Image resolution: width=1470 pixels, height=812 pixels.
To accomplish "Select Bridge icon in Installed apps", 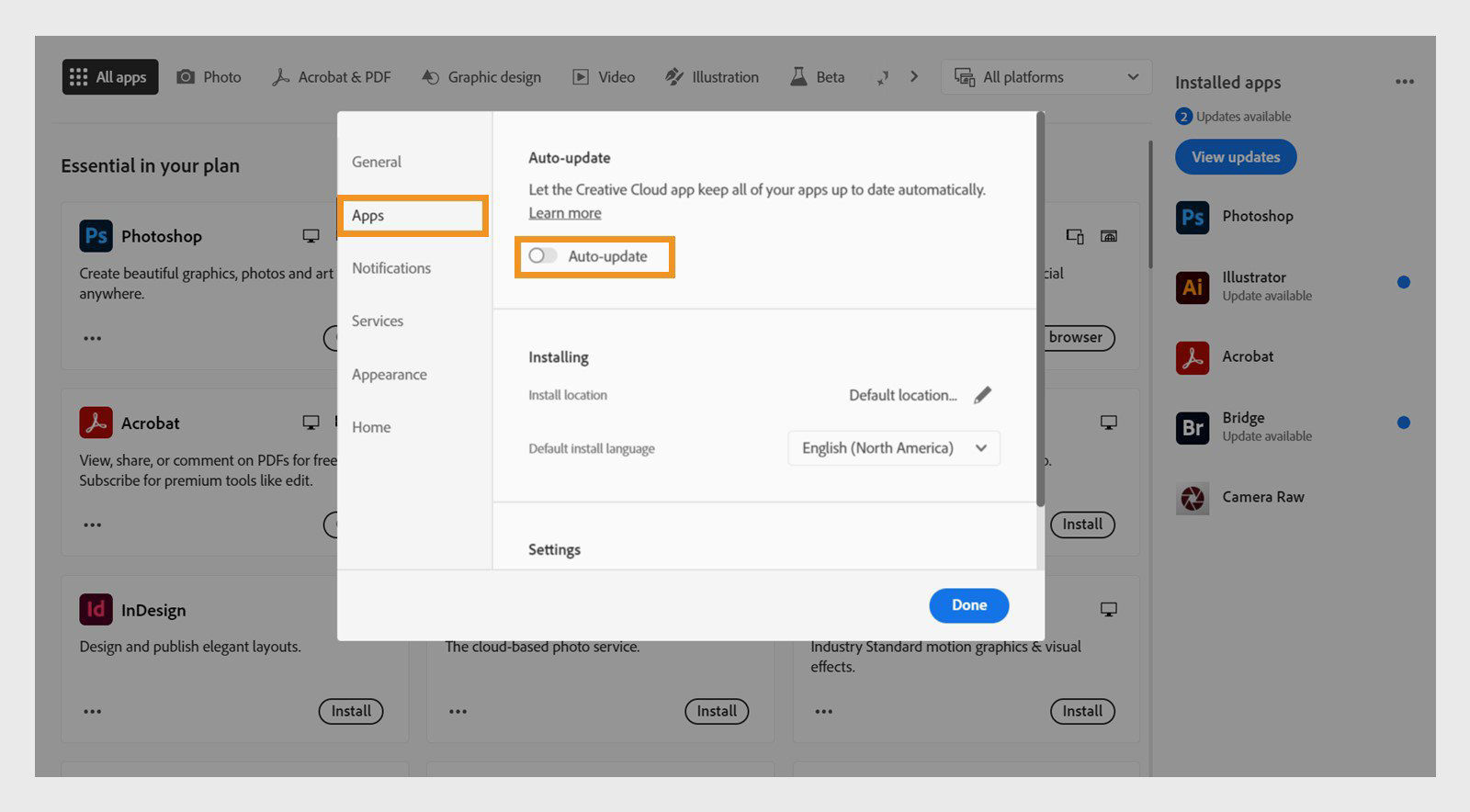I will [x=1193, y=427].
